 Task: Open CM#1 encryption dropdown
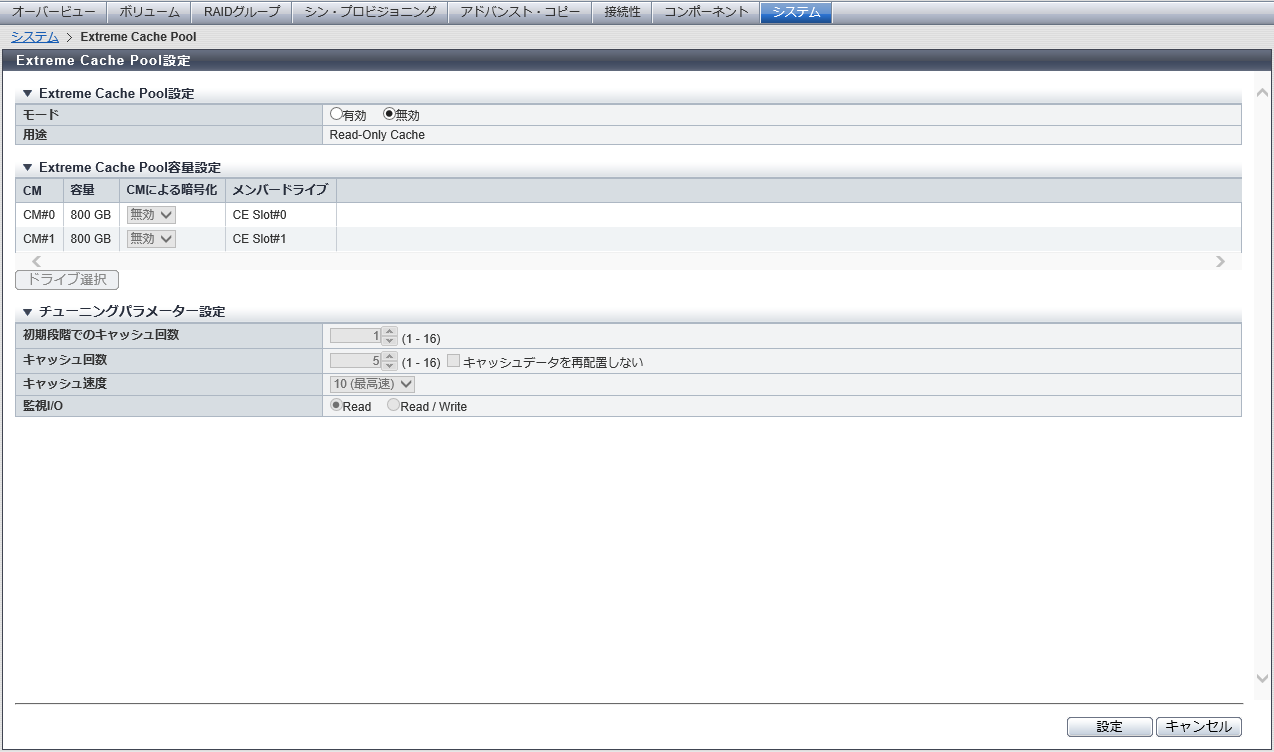click(x=151, y=238)
